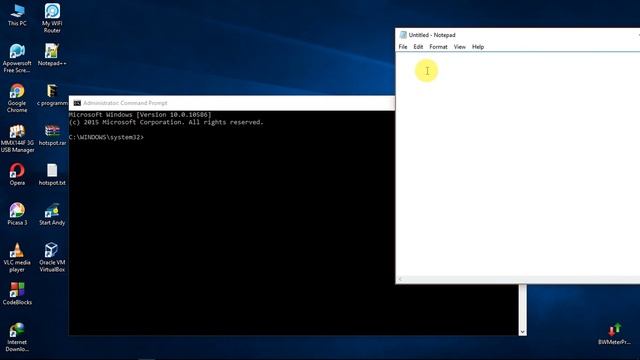This screenshot has height=360, width=640.
Task: Open Picasa 3 desktop icon
Action: pyautogui.click(x=17, y=214)
